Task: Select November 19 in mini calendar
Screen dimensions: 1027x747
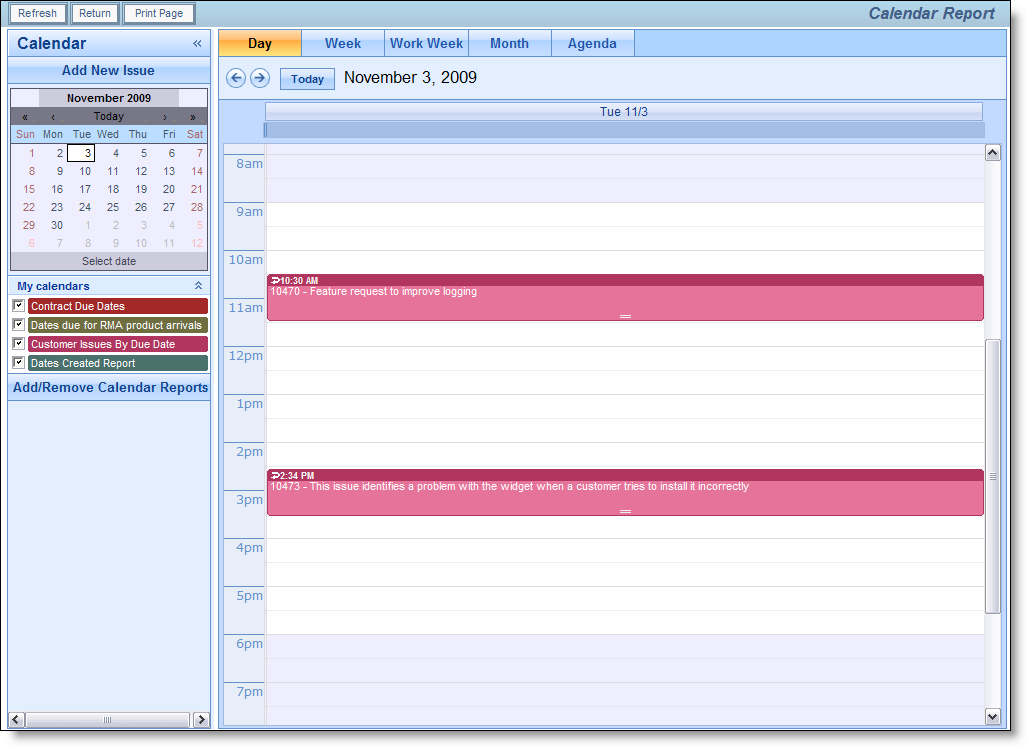Action: (141, 189)
